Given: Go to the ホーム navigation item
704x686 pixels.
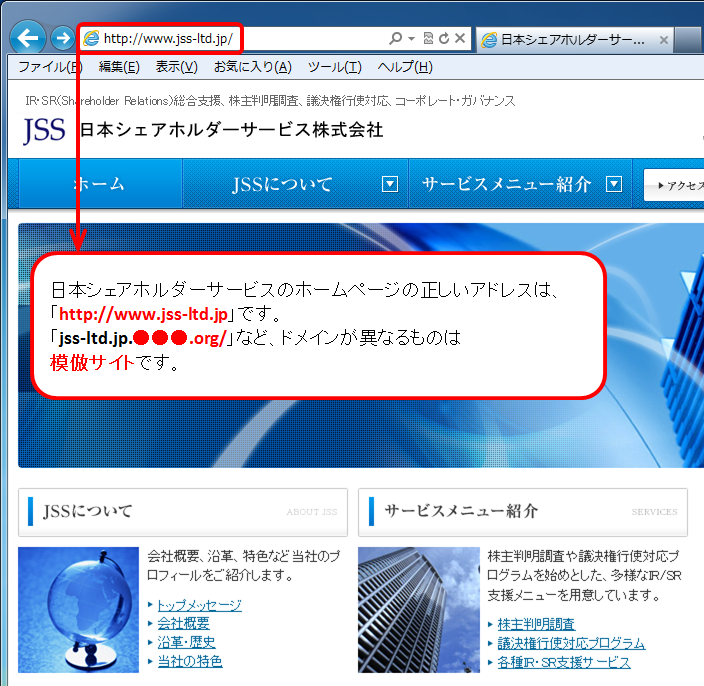Looking at the screenshot, I should point(99,184).
